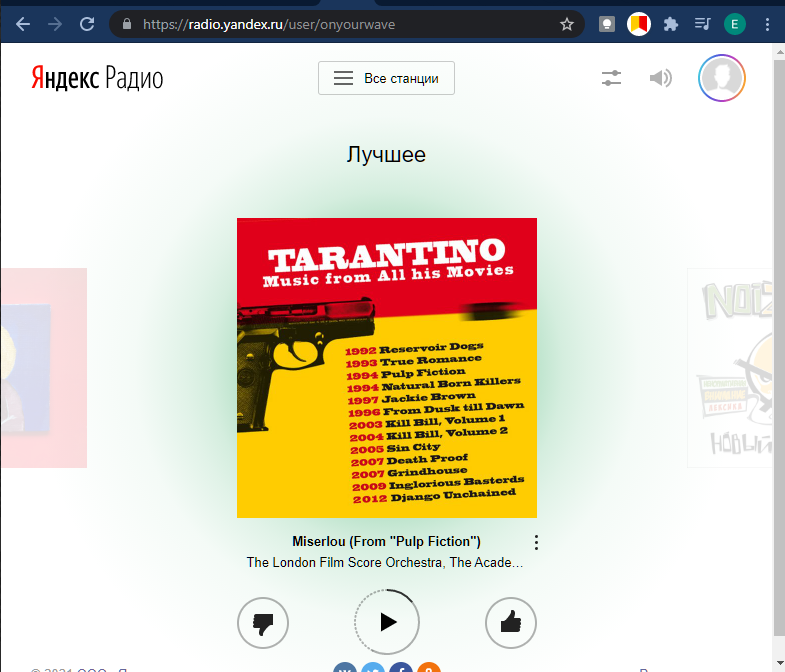The width and height of the screenshot is (785, 672).
Task: Open the user profile avatar
Action: click(x=721, y=78)
